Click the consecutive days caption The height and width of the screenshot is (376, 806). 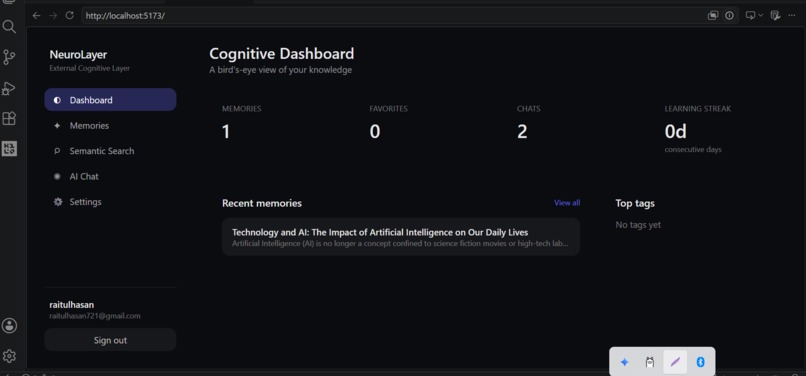[693, 150]
